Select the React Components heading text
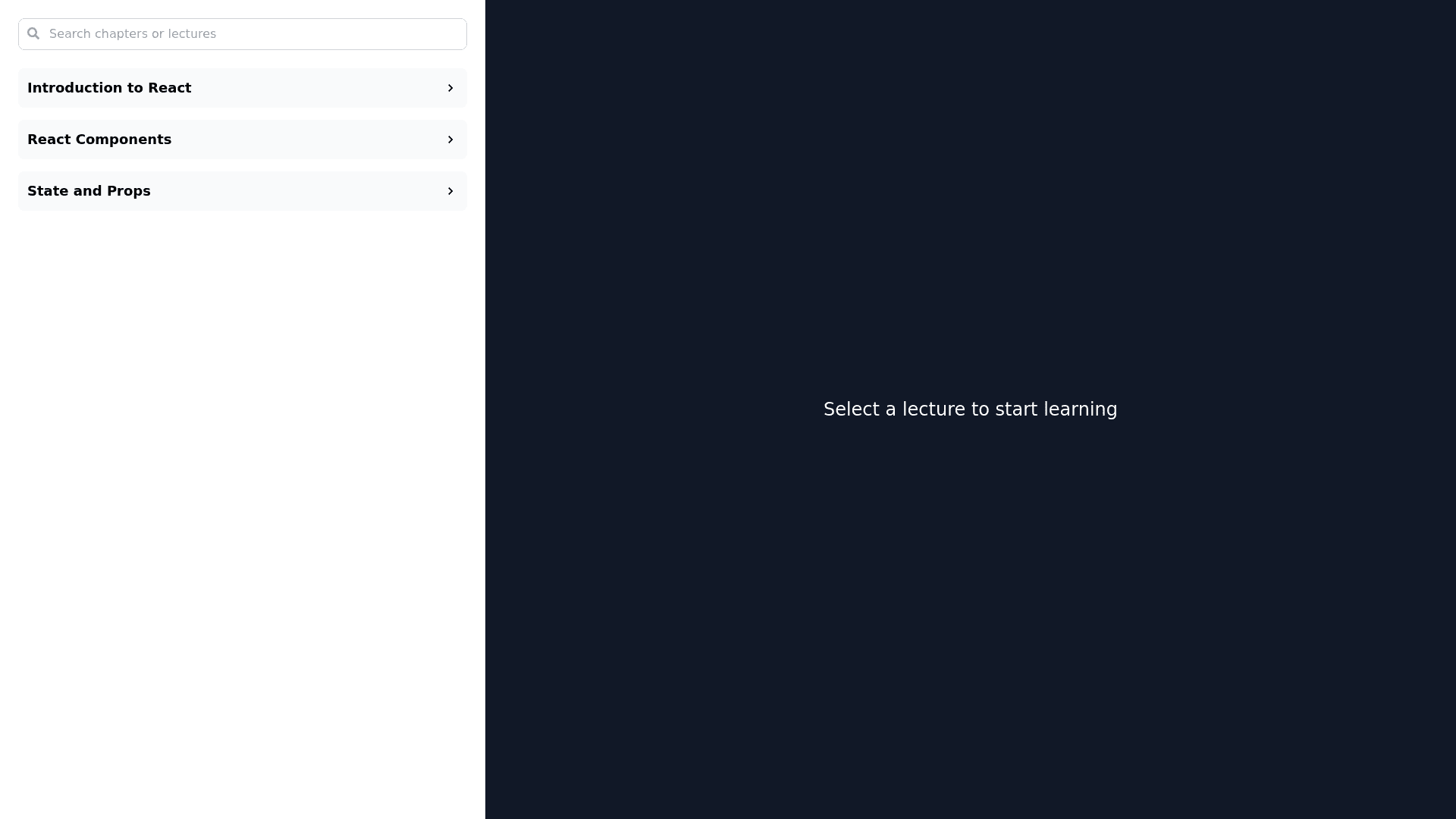 99,140
